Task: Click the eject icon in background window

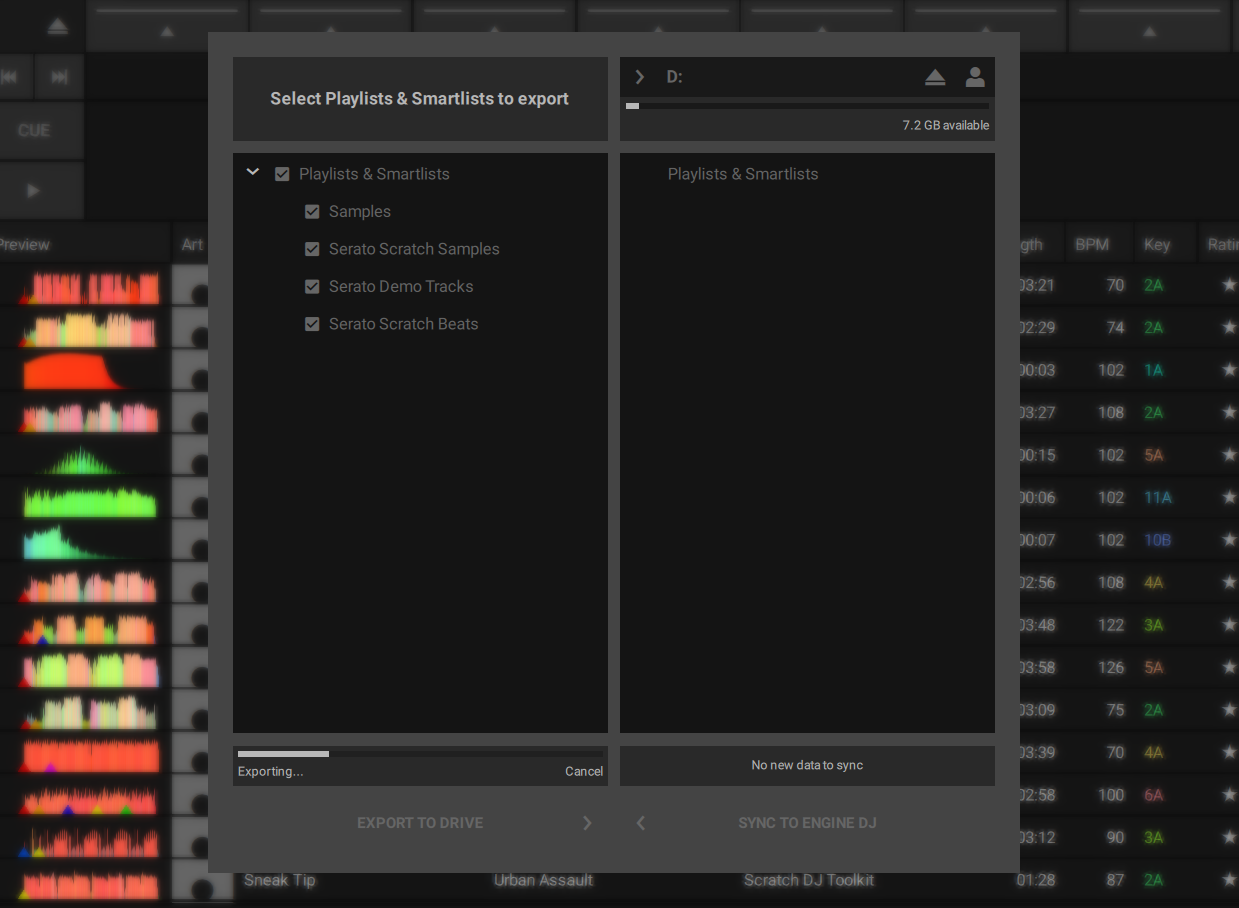Action: tap(58, 26)
